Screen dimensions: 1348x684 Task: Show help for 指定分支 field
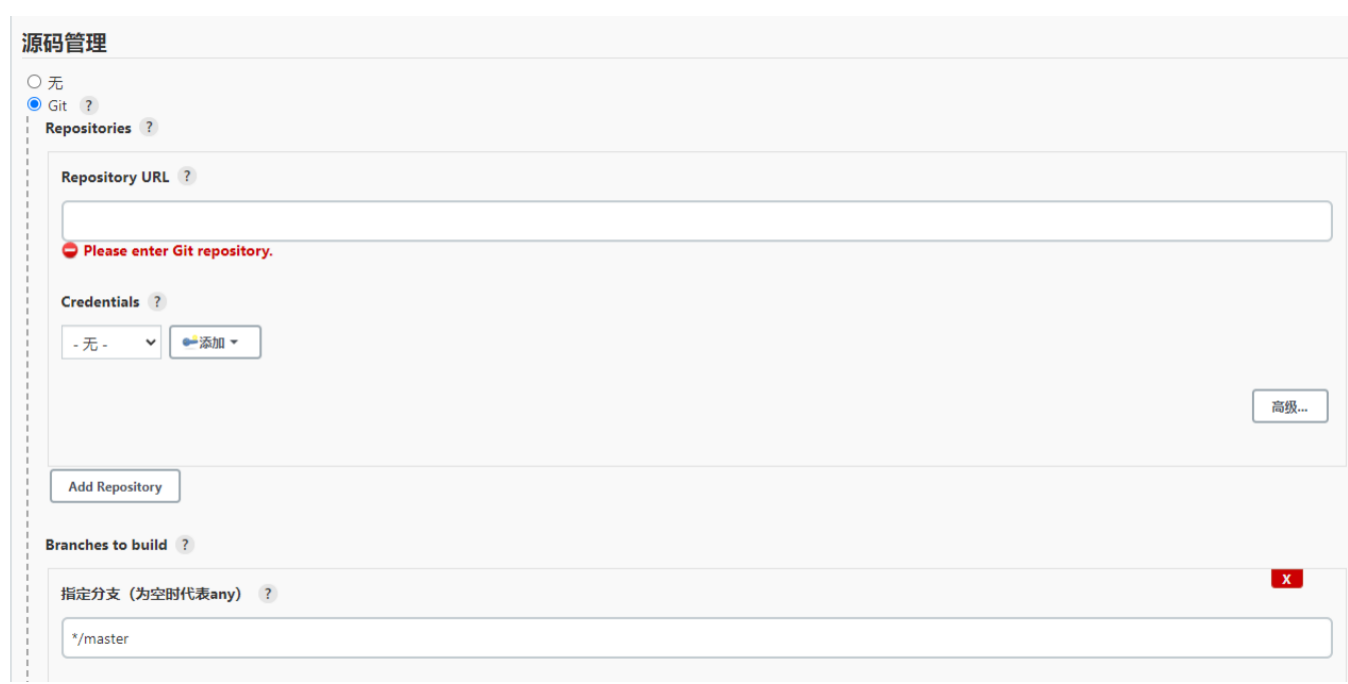pyautogui.click(x=267, y=593)
